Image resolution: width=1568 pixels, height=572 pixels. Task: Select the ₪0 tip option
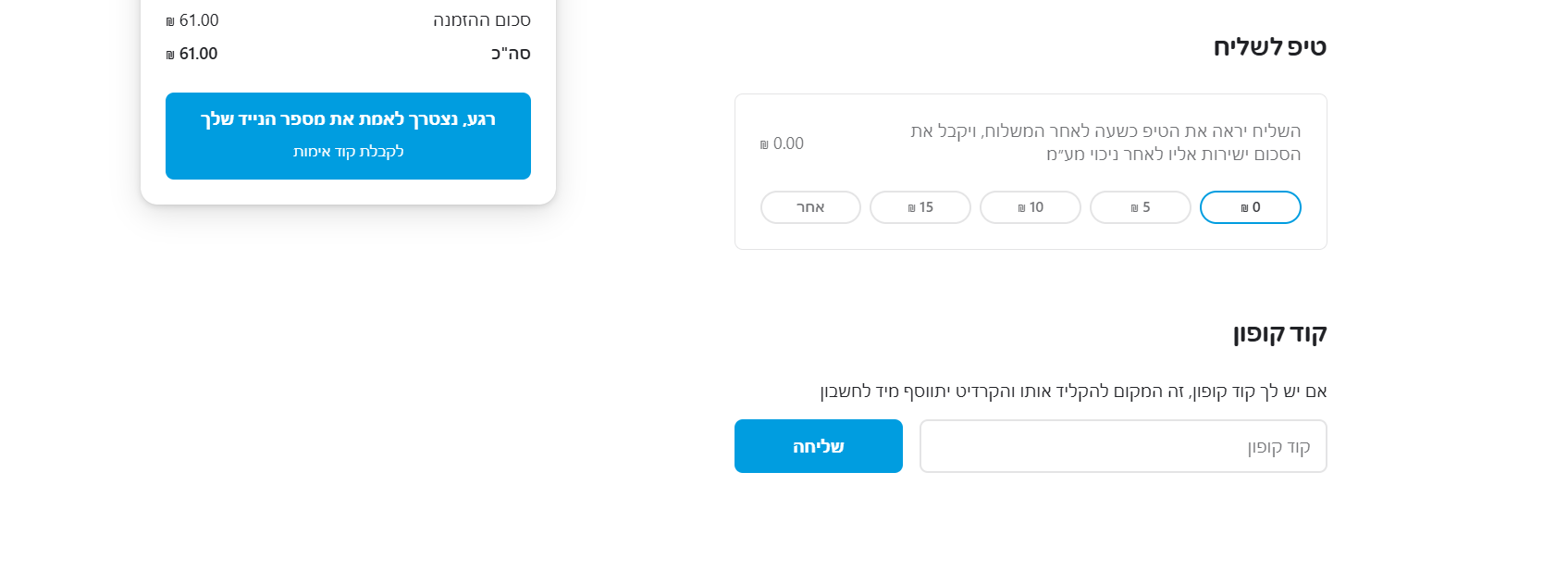(1250, 207)
